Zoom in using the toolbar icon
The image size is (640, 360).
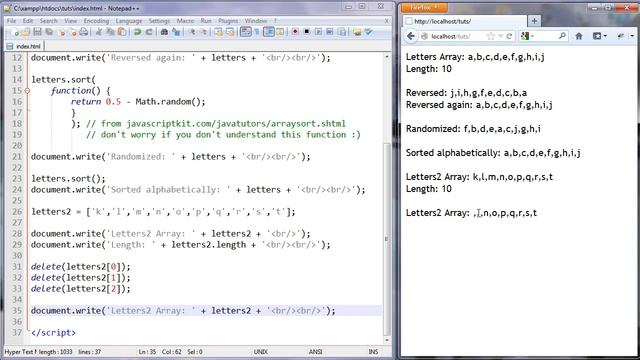[192, 32]
